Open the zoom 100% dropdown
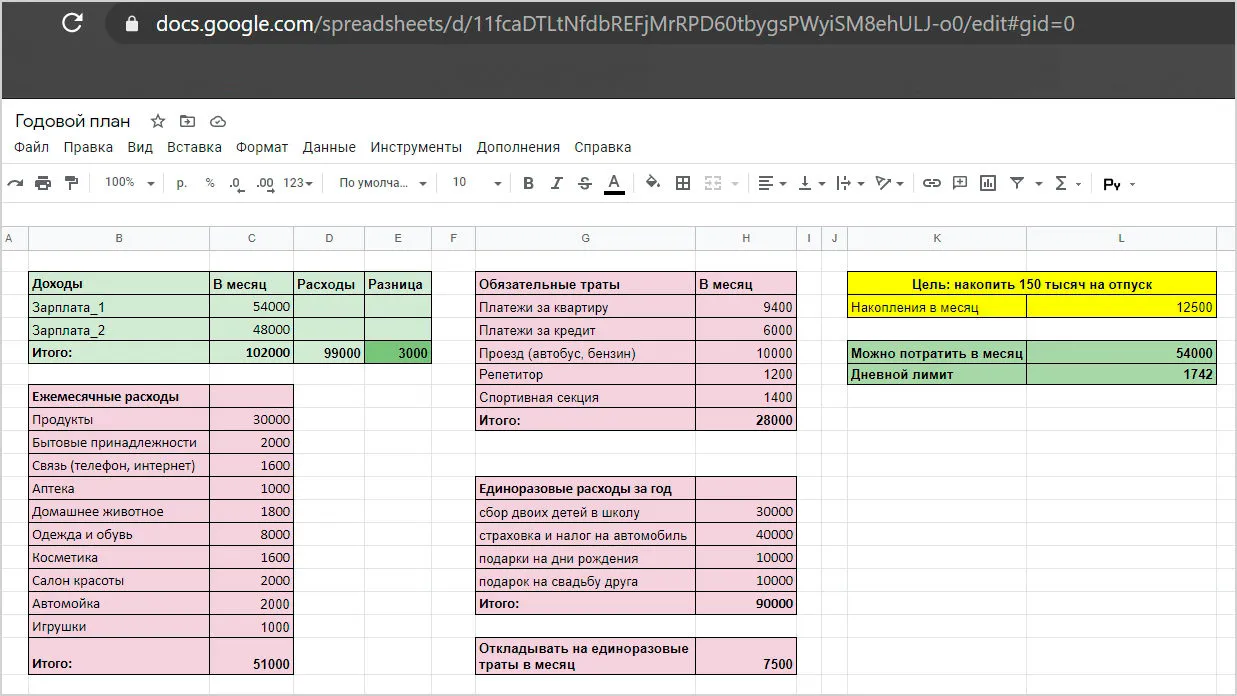The width and height of the screenshot is (1237, 696). coord(130,183)
